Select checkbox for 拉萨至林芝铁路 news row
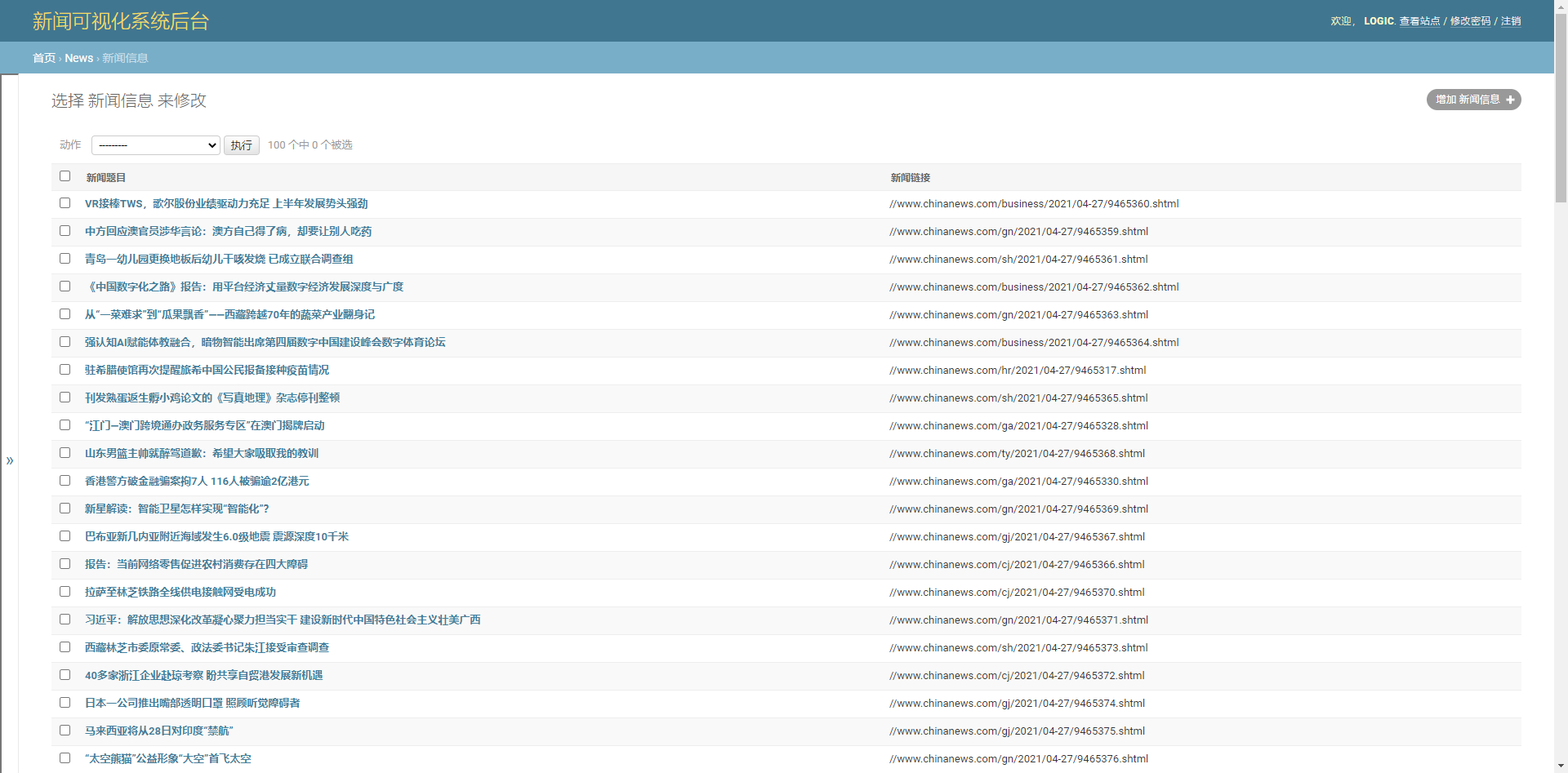 pyautogui.click(x=65, y=592)
